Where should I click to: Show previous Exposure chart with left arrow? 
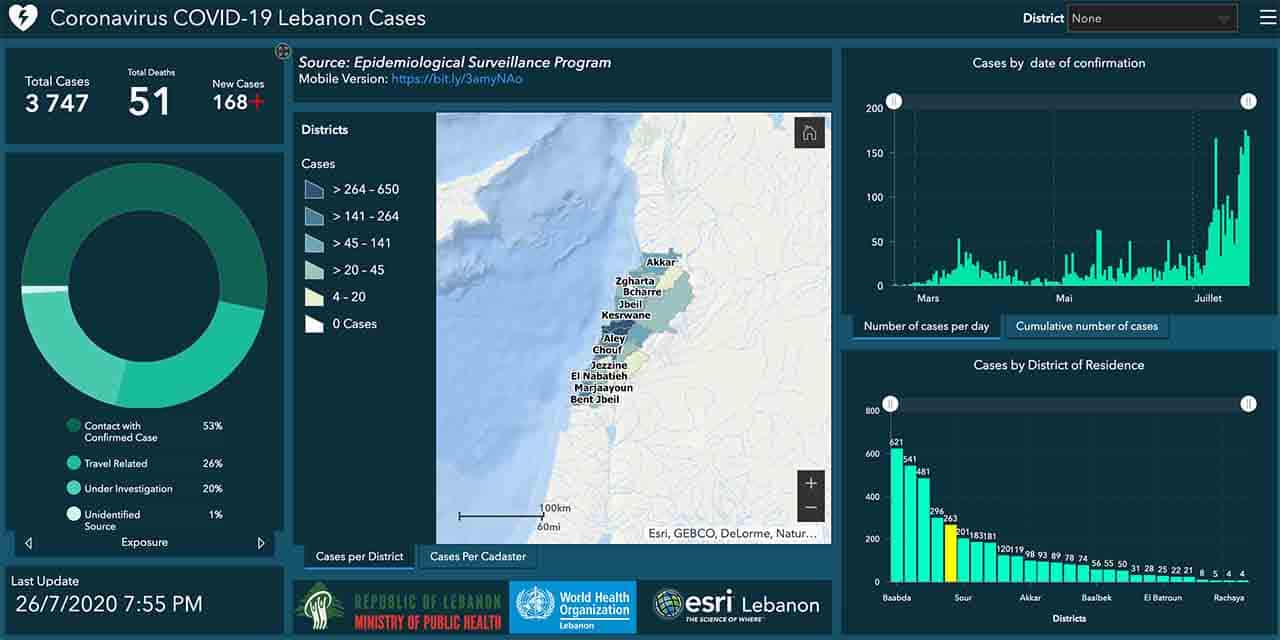coord(28,543)
